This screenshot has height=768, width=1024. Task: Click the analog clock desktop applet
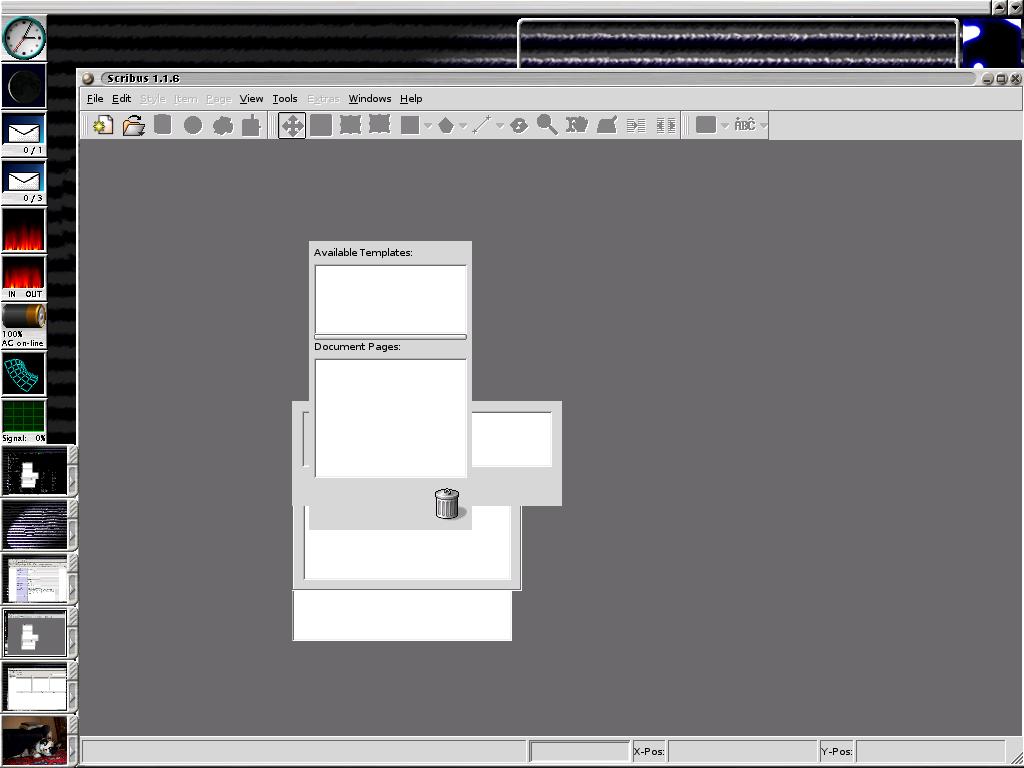coord(24,38)
